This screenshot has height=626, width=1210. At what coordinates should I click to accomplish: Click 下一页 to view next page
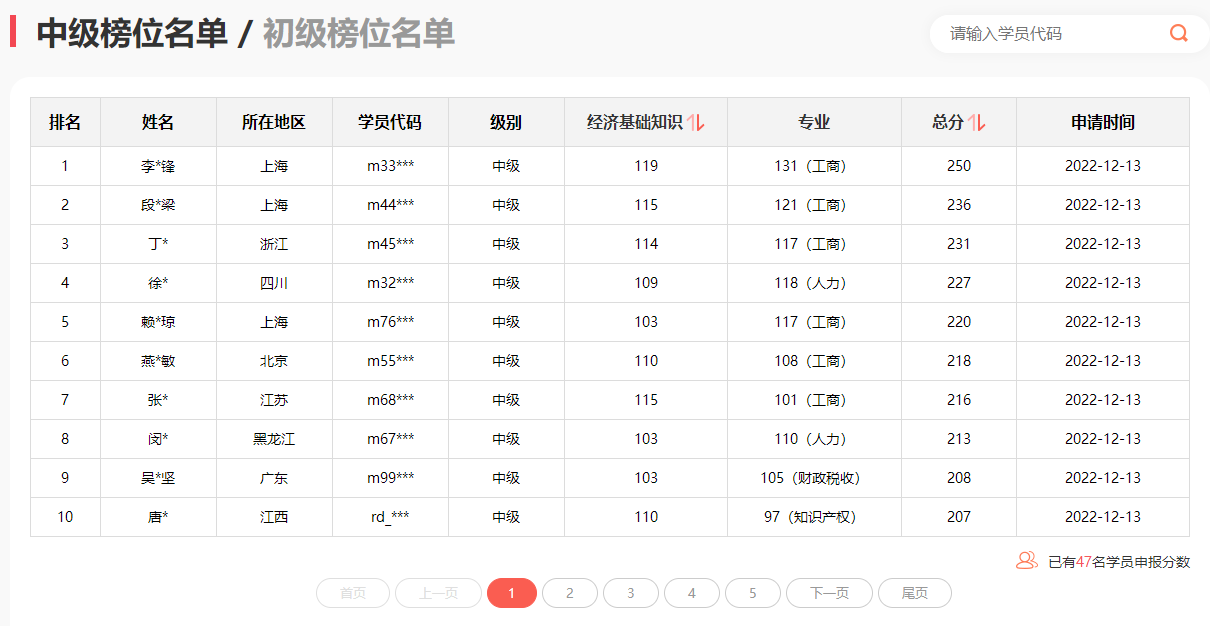pyautogui.click(x=828, y=593)
